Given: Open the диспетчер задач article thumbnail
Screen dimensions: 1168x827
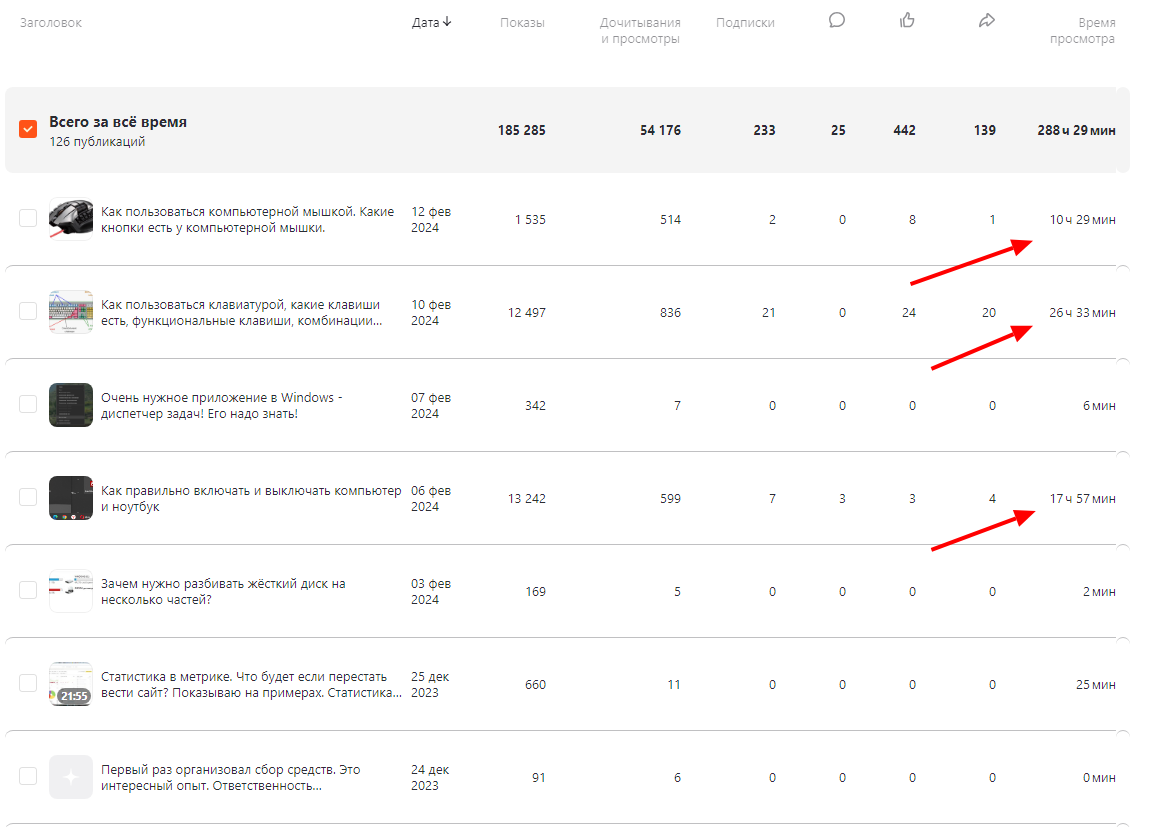Looking at the screenshot, I should click(x=71, y=405).
